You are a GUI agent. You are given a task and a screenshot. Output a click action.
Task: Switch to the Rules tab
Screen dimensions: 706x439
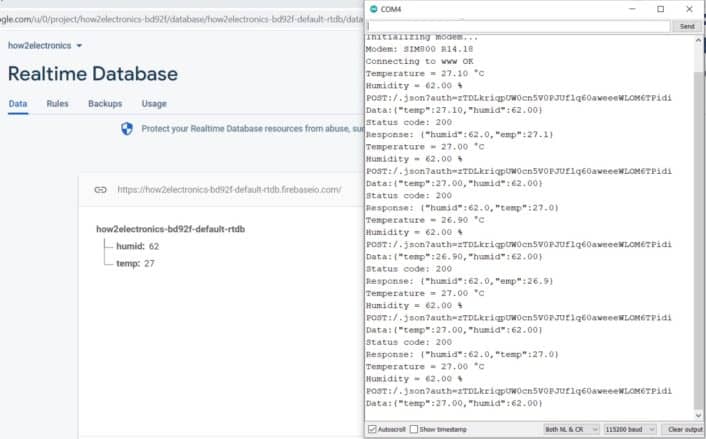(x=57, y=104)
